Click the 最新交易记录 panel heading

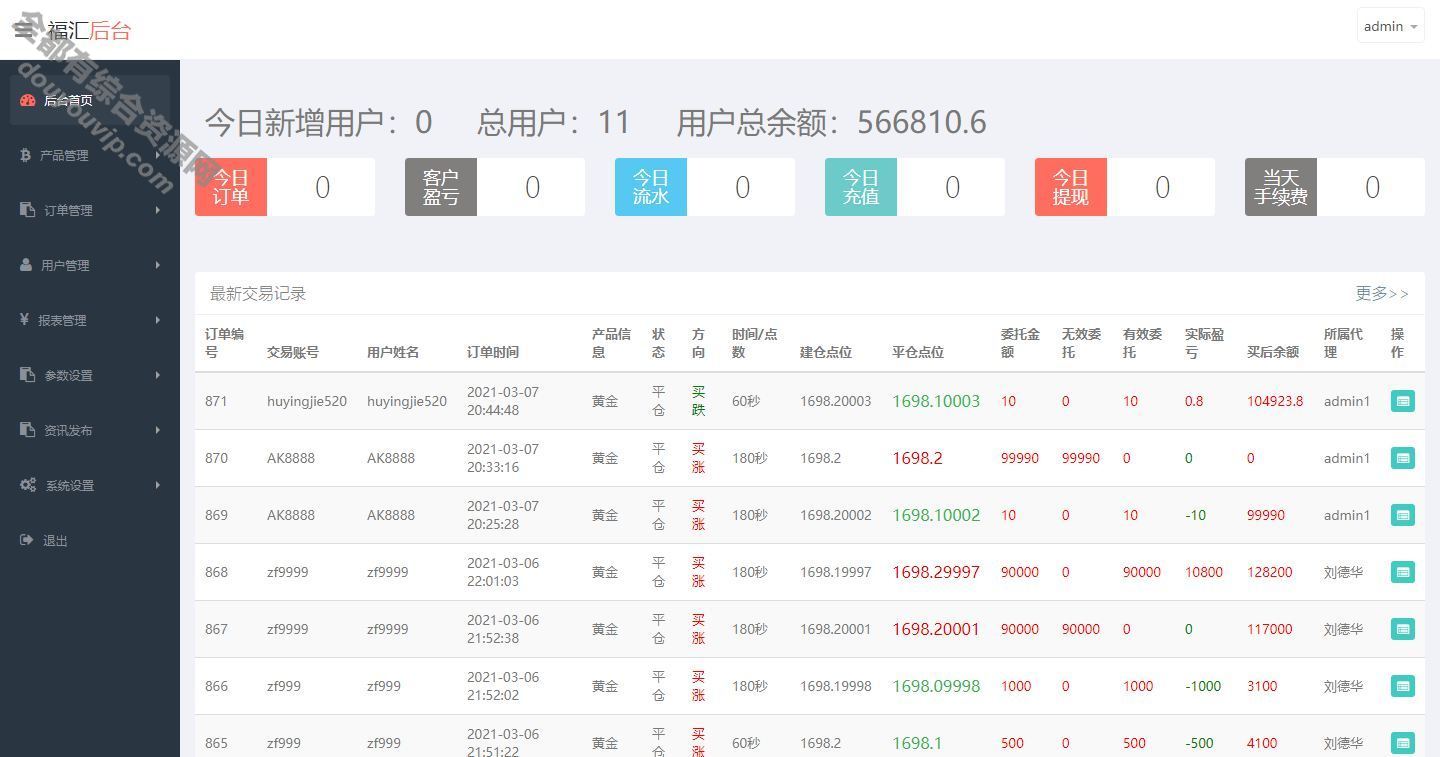click(x=258, y=293)
